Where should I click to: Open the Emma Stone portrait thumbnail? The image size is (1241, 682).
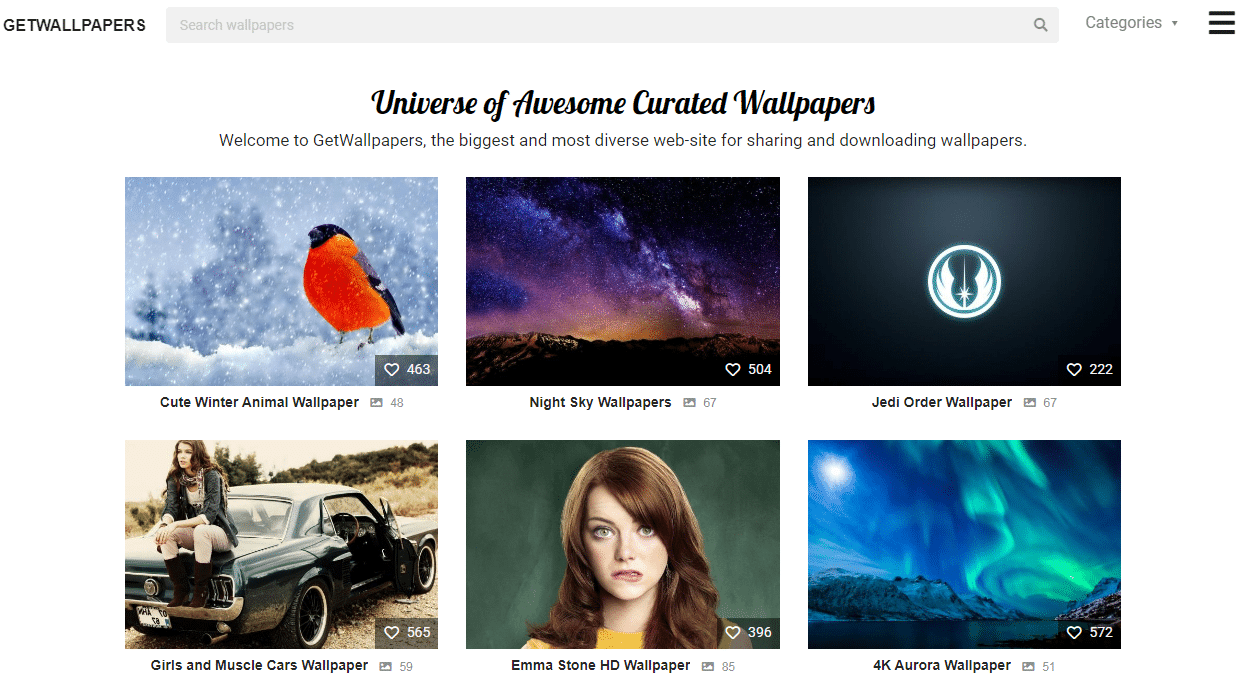(622, 544)
